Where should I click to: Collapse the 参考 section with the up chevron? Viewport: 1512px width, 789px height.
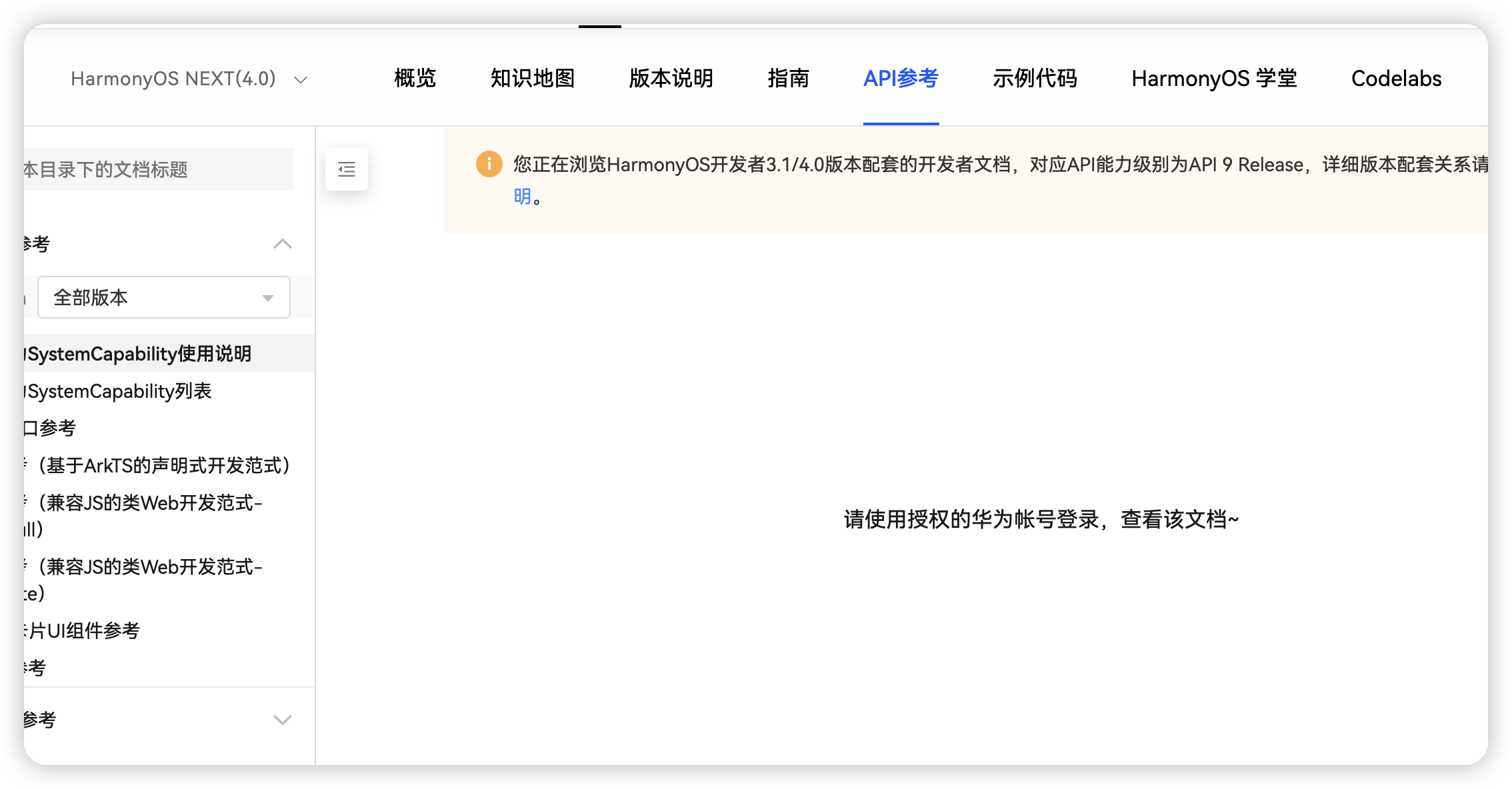283,244
